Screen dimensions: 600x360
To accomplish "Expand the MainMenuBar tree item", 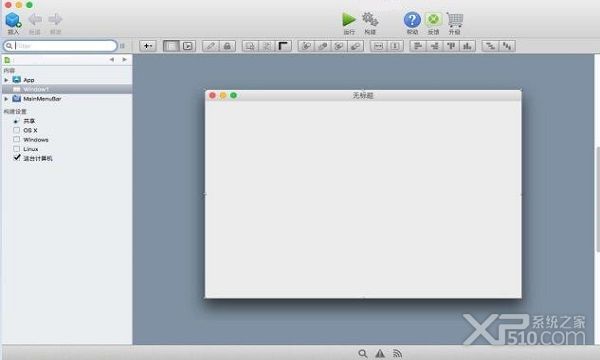I will coord(6,99).
